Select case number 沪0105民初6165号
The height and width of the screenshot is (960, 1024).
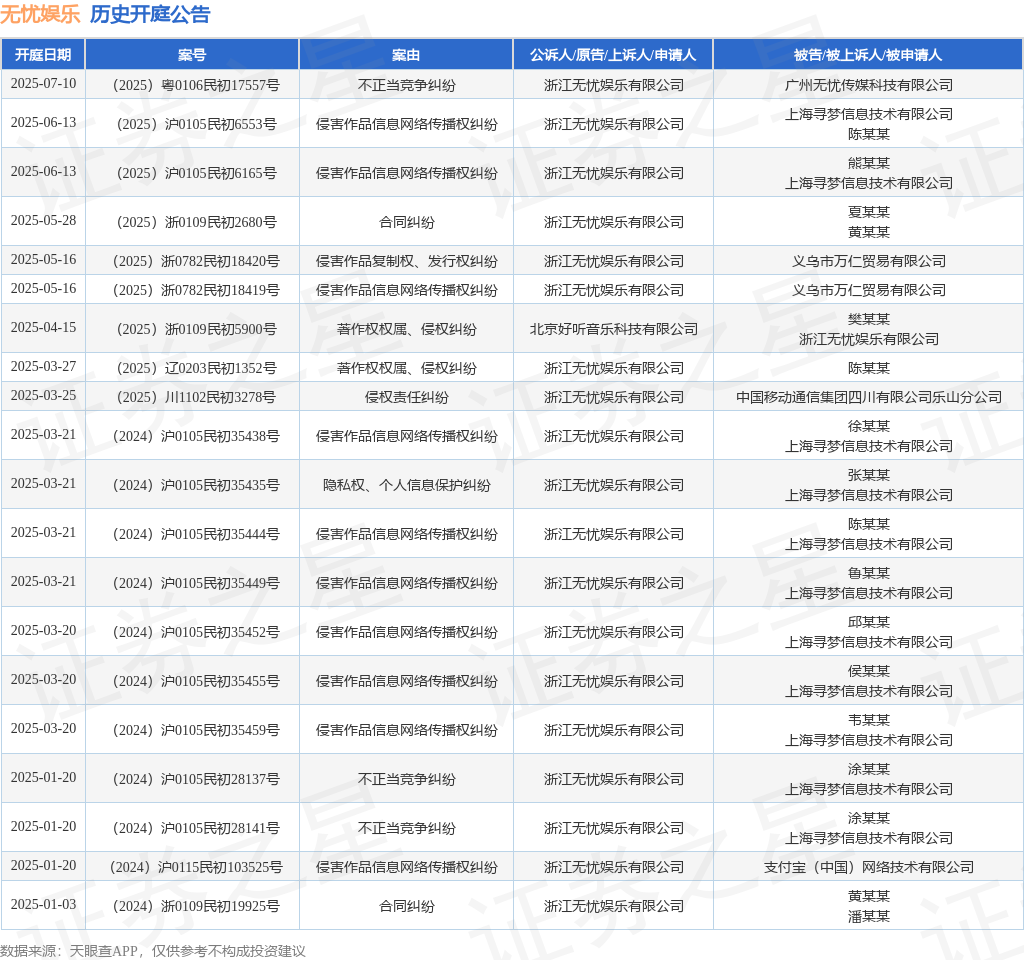coord(197,173)
